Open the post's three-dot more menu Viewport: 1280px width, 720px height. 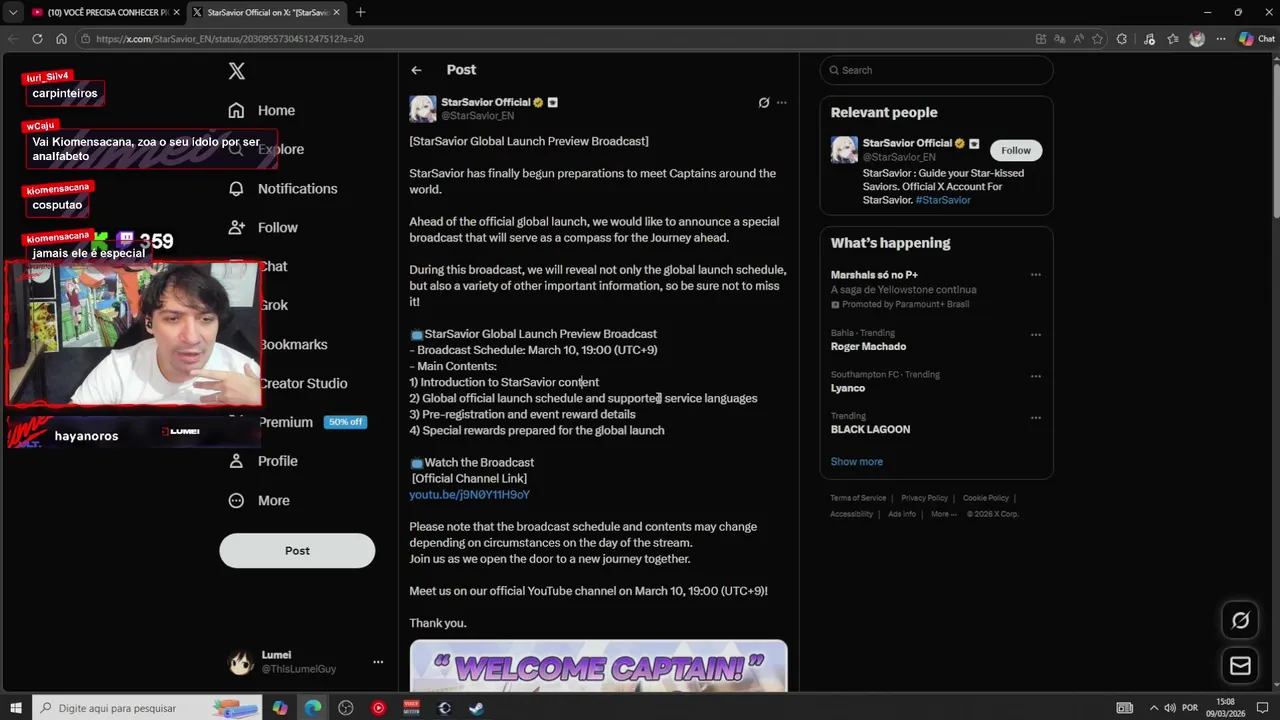point(782,102)
